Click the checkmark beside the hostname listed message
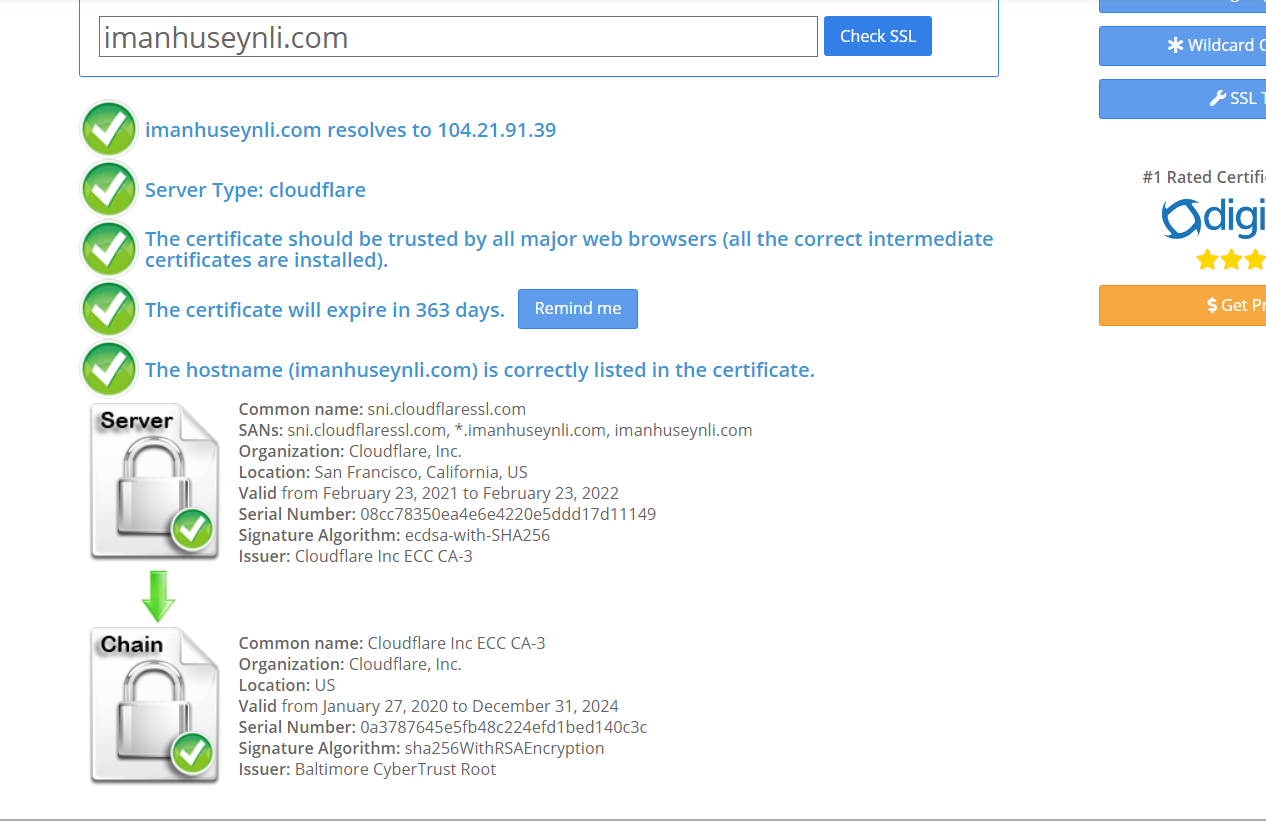The height and width of the screenshot is (821, 1266). click(108, 369)
